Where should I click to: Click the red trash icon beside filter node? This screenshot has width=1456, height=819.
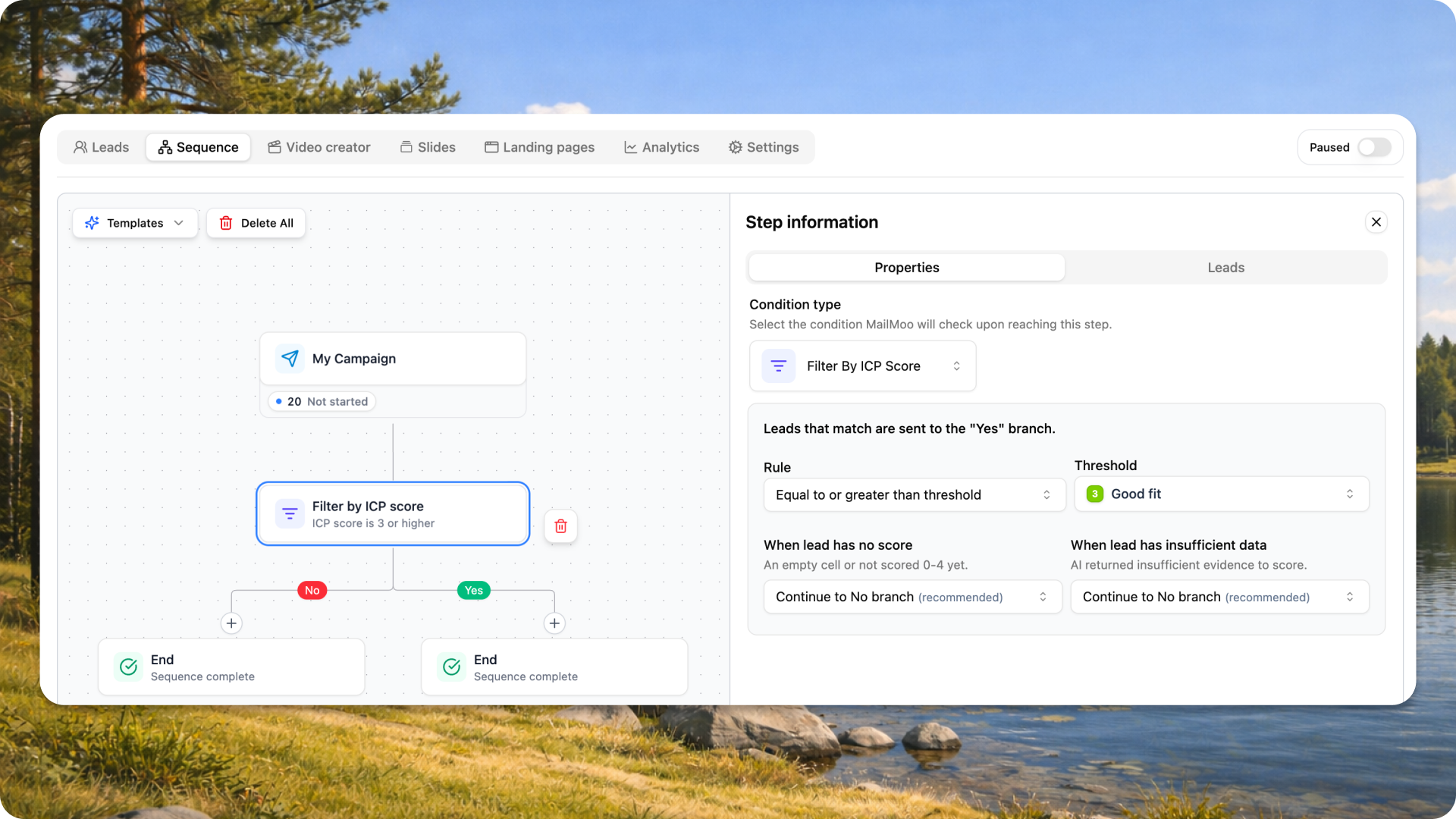pos(560,526)
